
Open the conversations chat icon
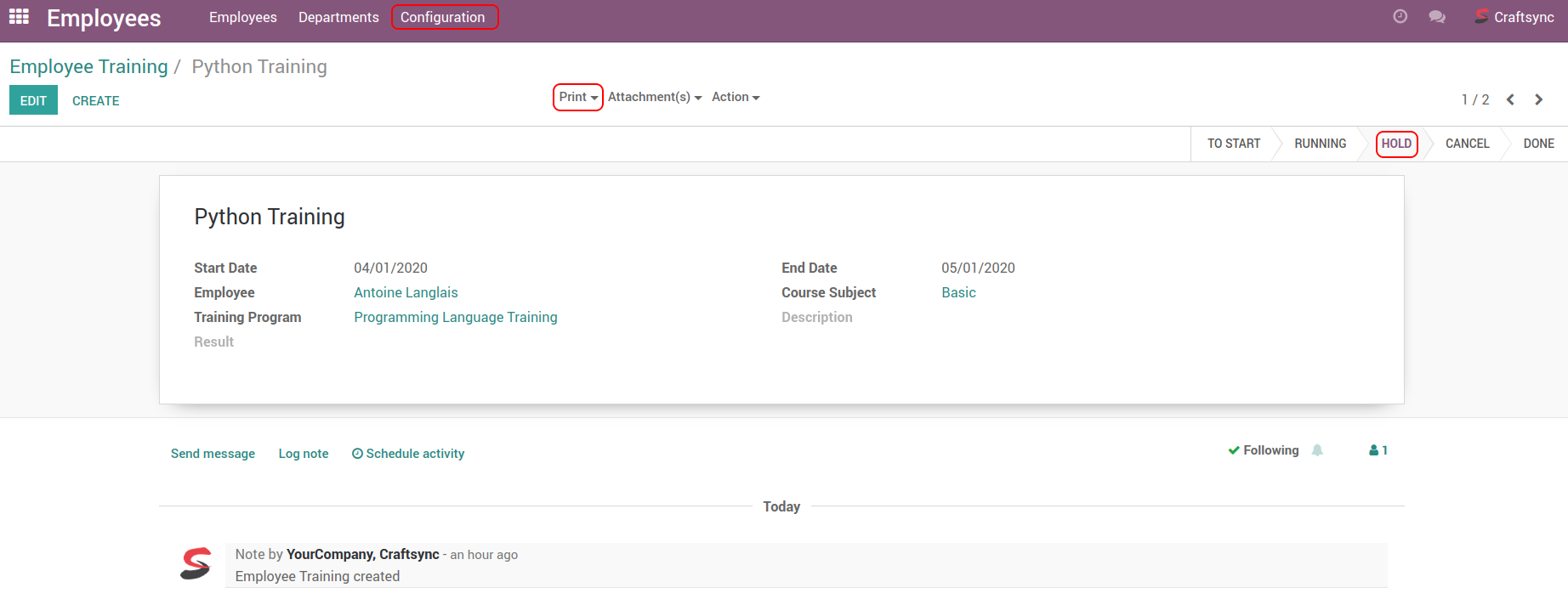pos(1437,17)
